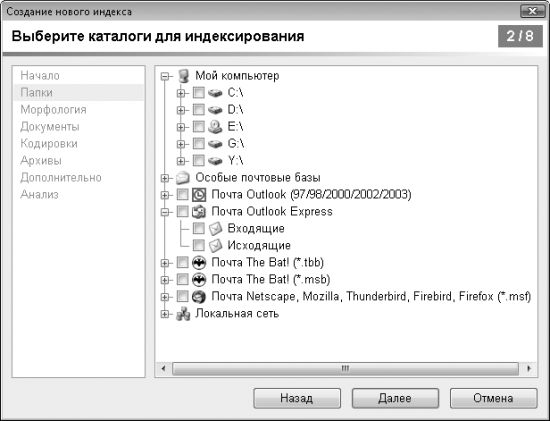Tick The Bat! (*.msb) checkbox
Viewport: 550px width, 421px height.
182,279
